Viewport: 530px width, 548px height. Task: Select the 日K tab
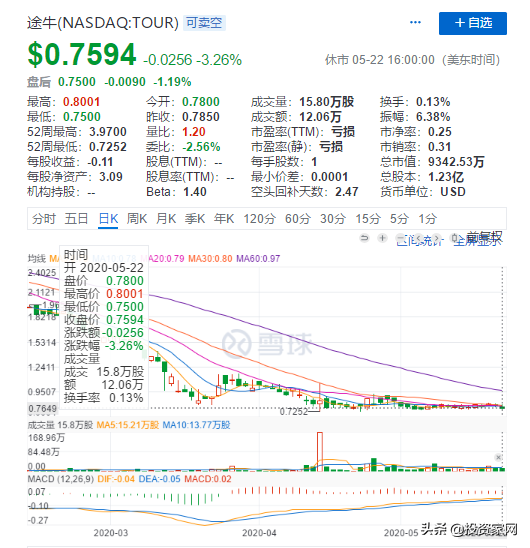click(x=108, y=219)
